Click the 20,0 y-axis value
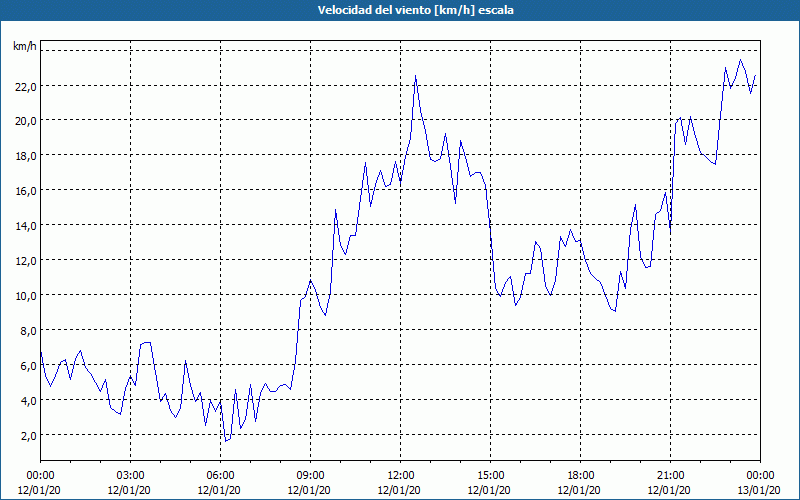The image size is (800, 500). [26, 122]
